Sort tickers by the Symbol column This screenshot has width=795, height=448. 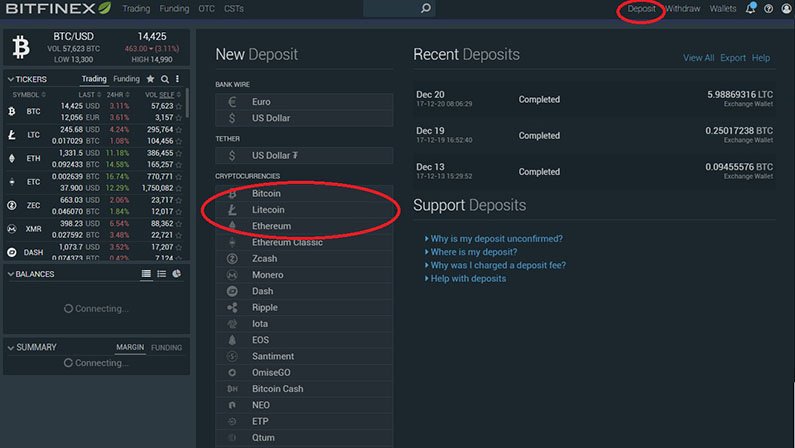29,95
